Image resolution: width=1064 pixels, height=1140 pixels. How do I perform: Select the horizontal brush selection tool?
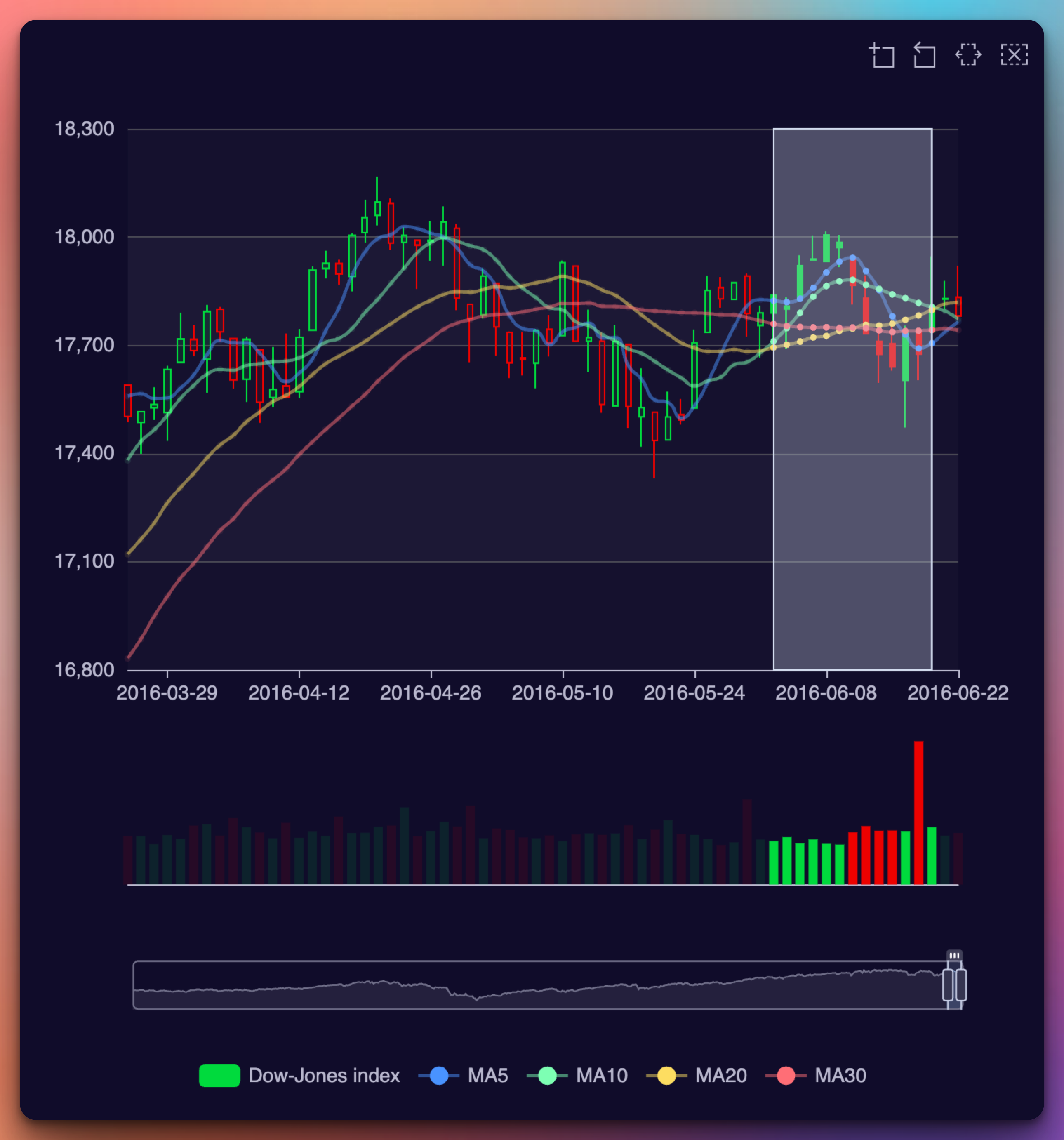click(968, 55)
